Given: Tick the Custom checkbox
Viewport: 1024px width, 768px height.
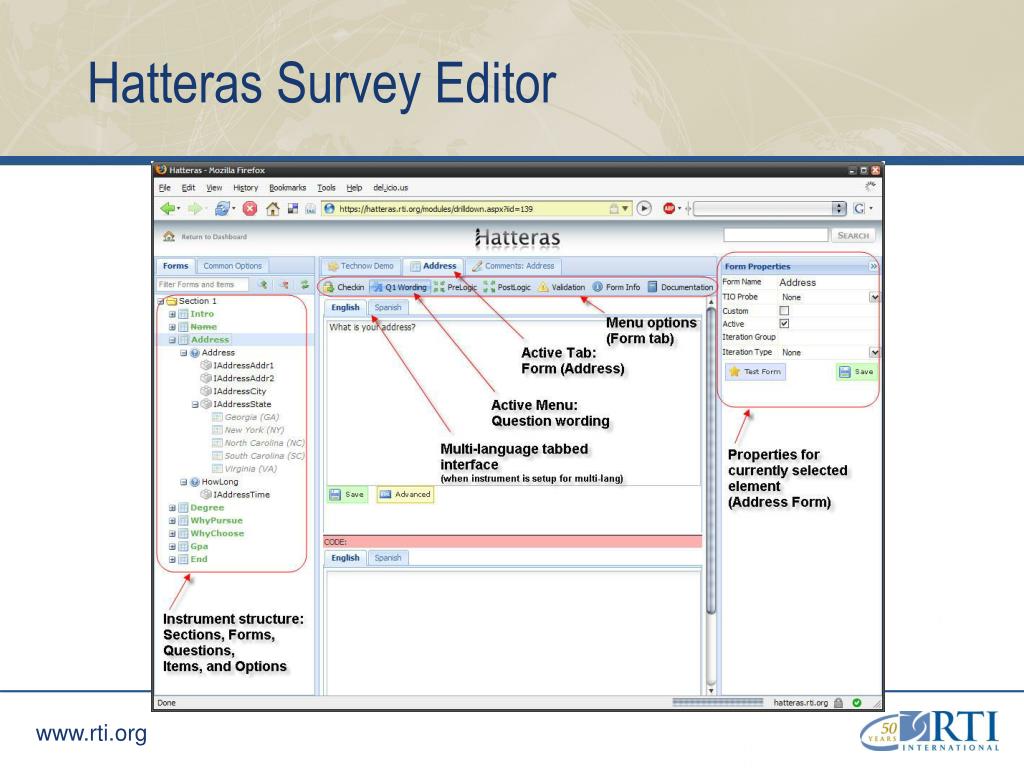Looking at the screenshot, I should click(784, 311).
